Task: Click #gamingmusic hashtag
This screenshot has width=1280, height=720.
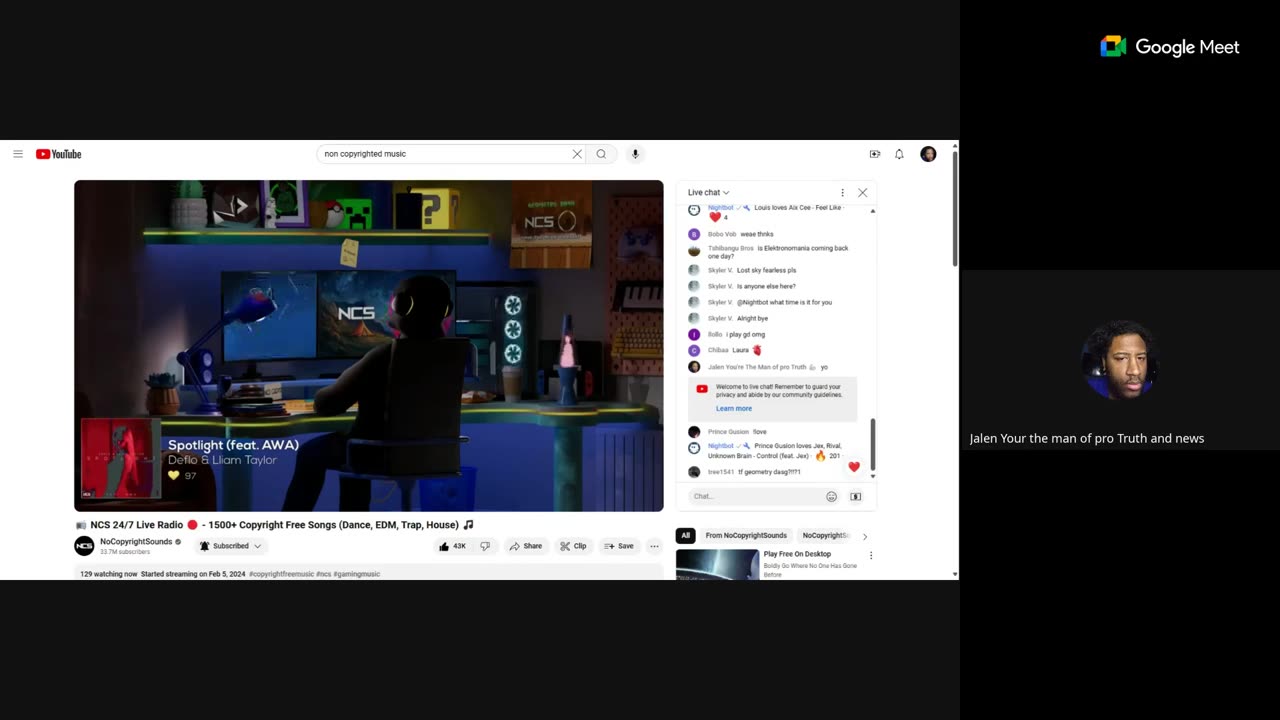Action: 357,574
